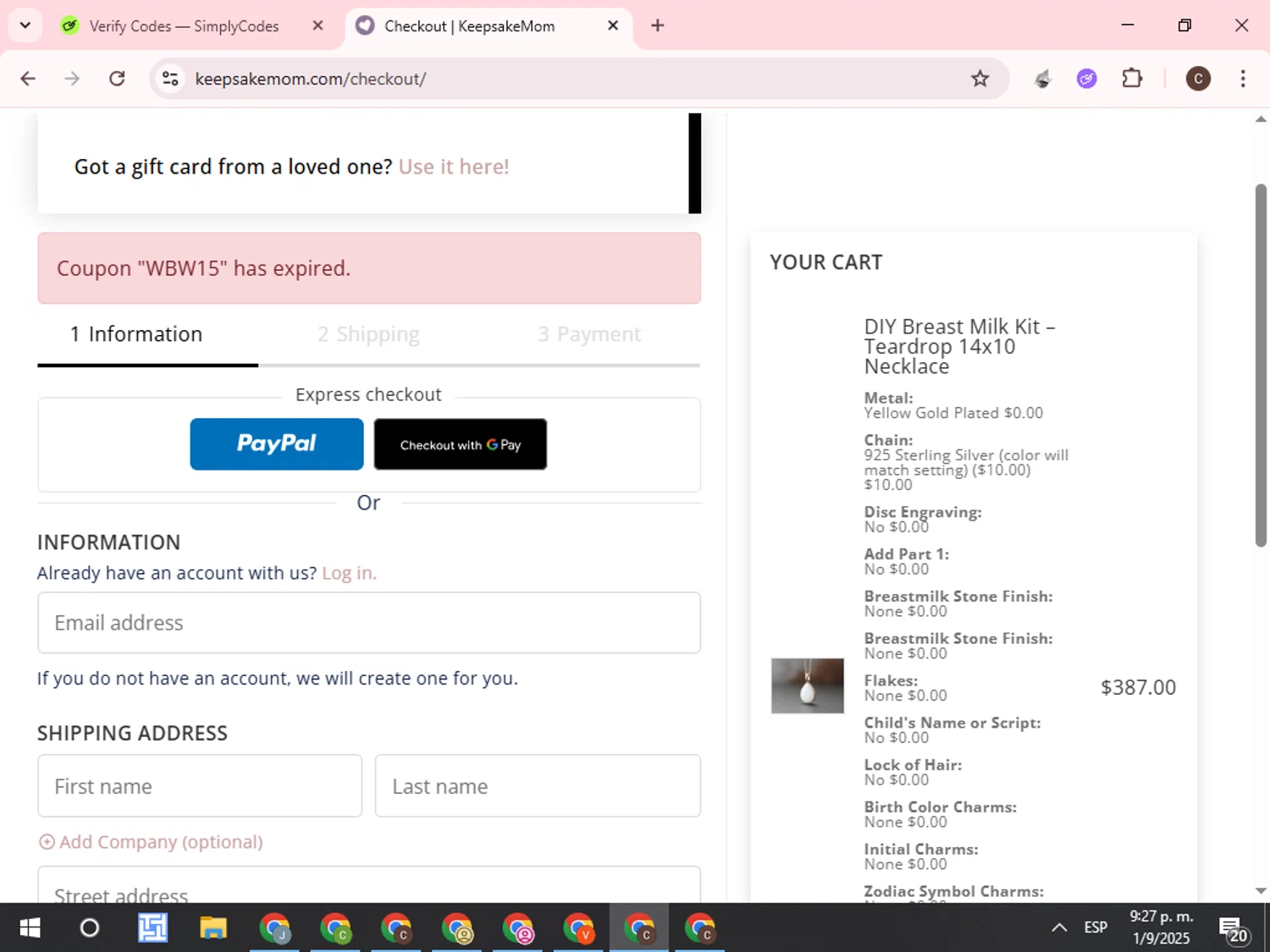Open the notification center icon
1270x952 pixels.
[1233, 929]
